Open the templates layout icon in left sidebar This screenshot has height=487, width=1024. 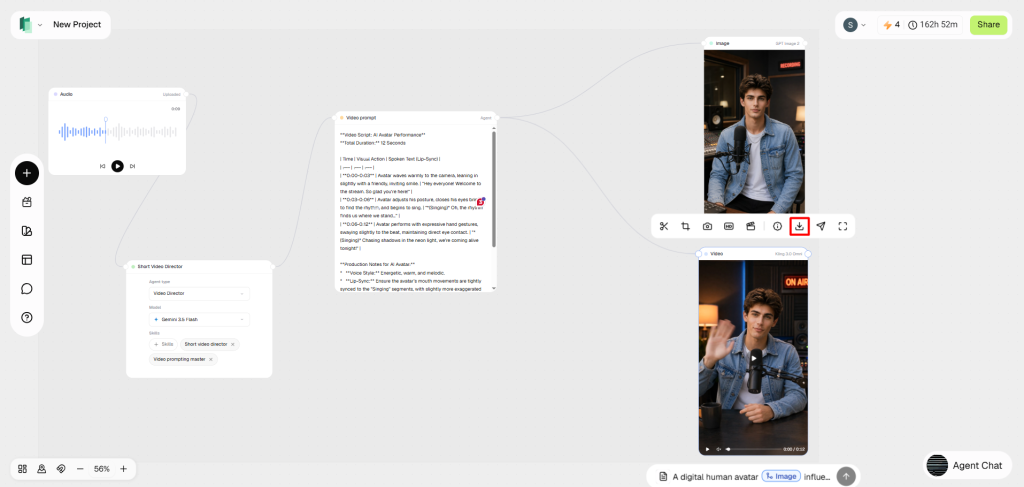coord(27,260)
